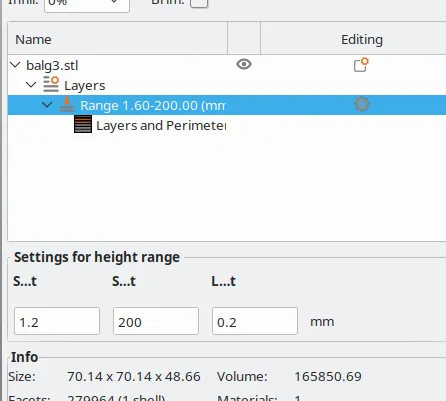Click the add settings icon for balg3.stl
This screenshot has height=401, width=446.
pyautogui.click(x=361, y=65)
